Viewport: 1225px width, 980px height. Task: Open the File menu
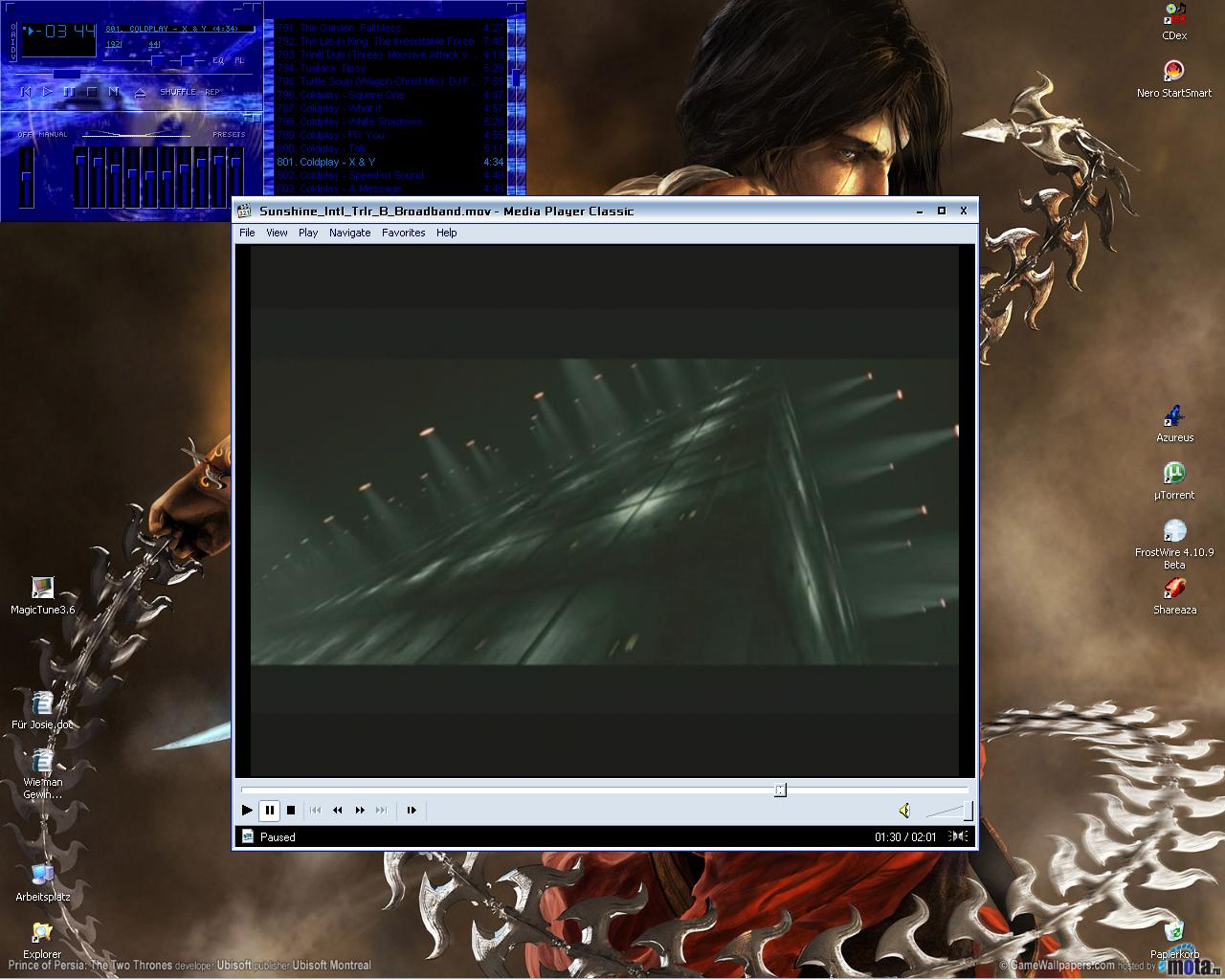(247, 233)
